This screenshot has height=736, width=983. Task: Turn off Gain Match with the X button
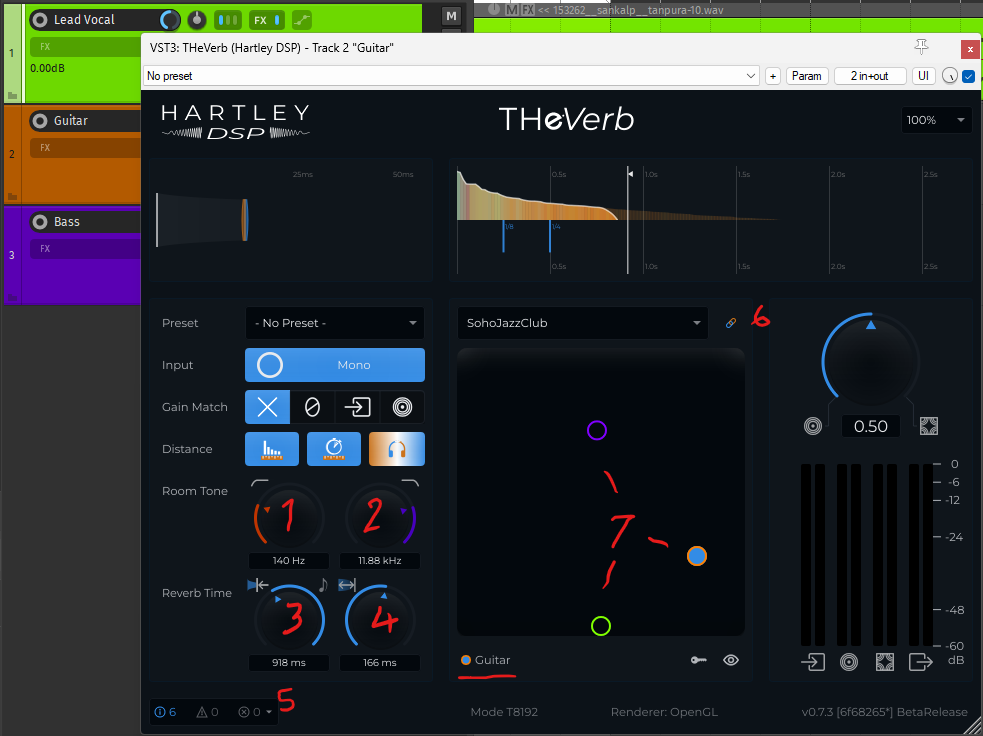[x=268, y=407]
